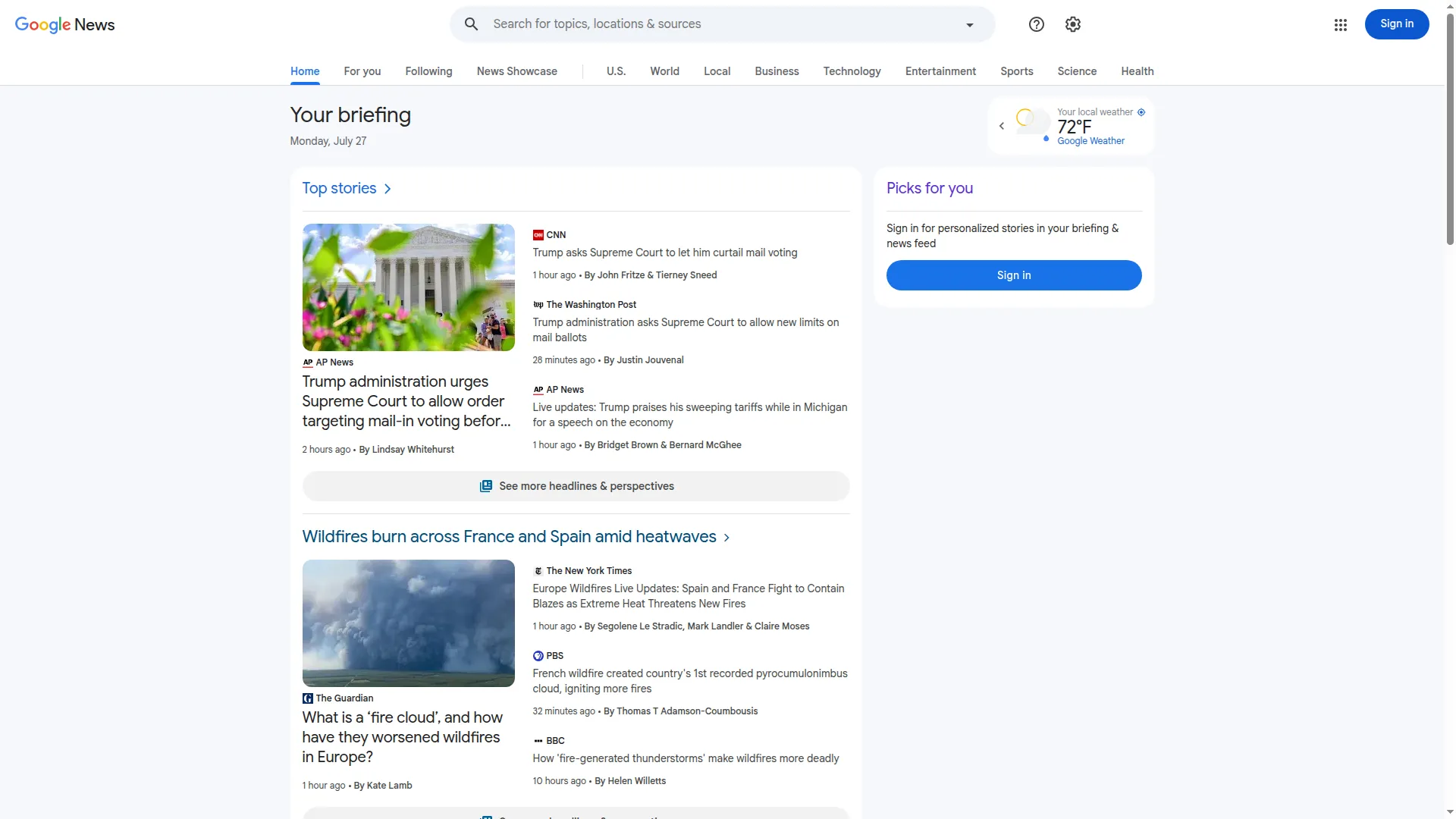
Task: Click the search magnifier icon
Action: click(471, 24)
